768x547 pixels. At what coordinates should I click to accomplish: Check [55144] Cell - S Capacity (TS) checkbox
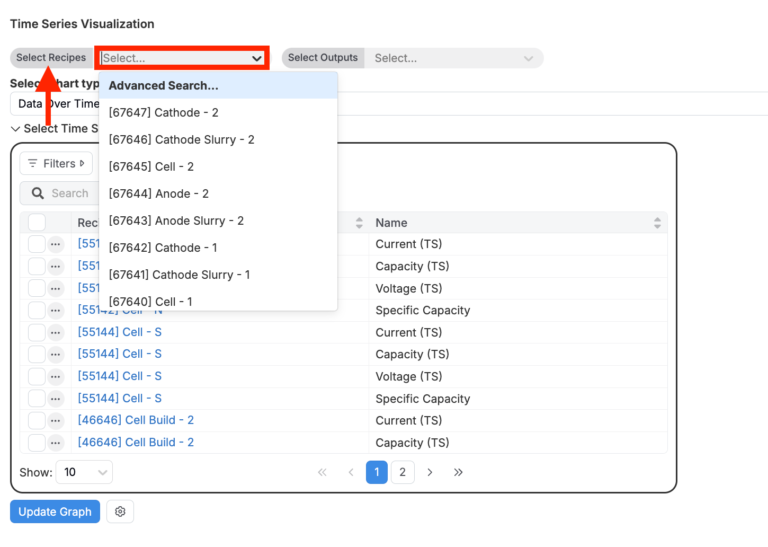click(37, 355)
